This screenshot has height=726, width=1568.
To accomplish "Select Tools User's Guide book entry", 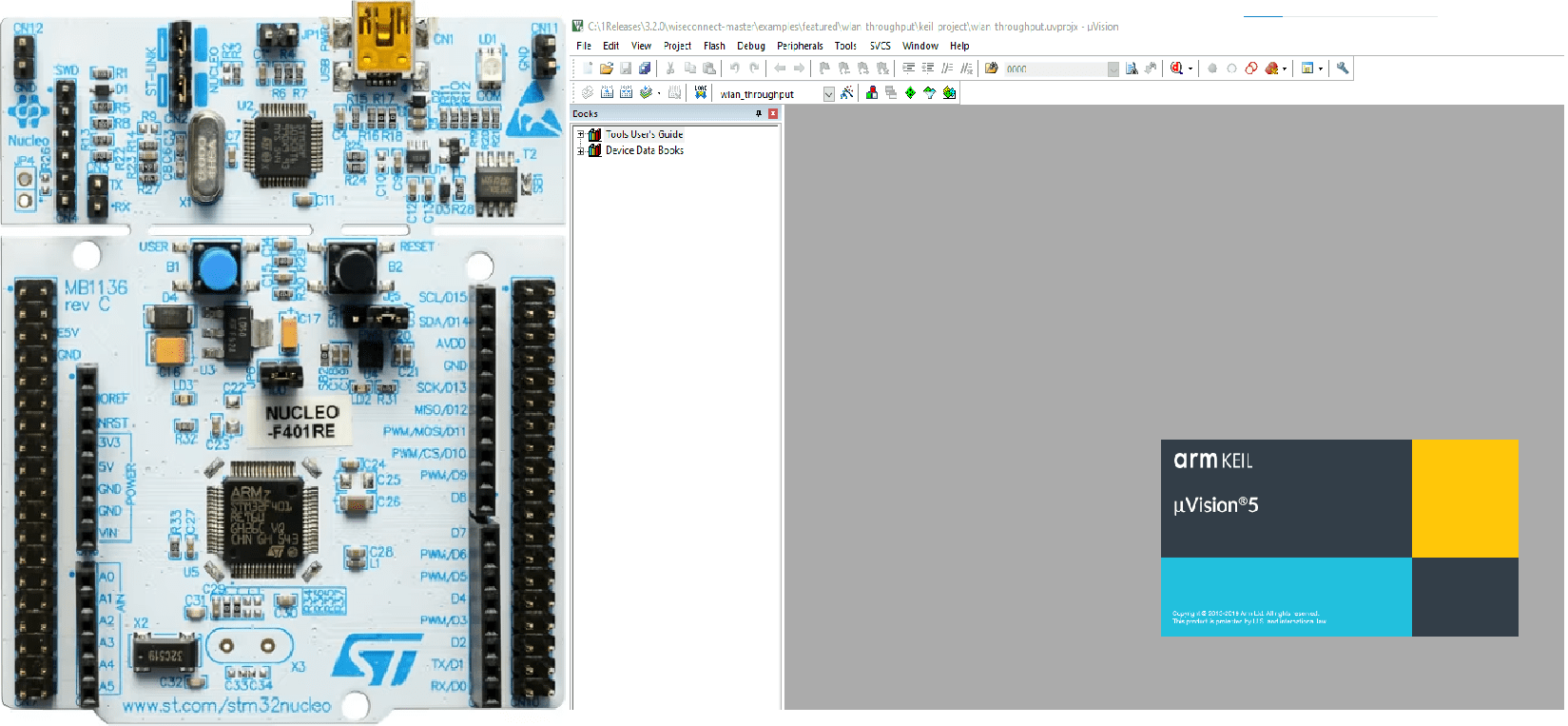I will pyautogui.click(x=644, y=135).
